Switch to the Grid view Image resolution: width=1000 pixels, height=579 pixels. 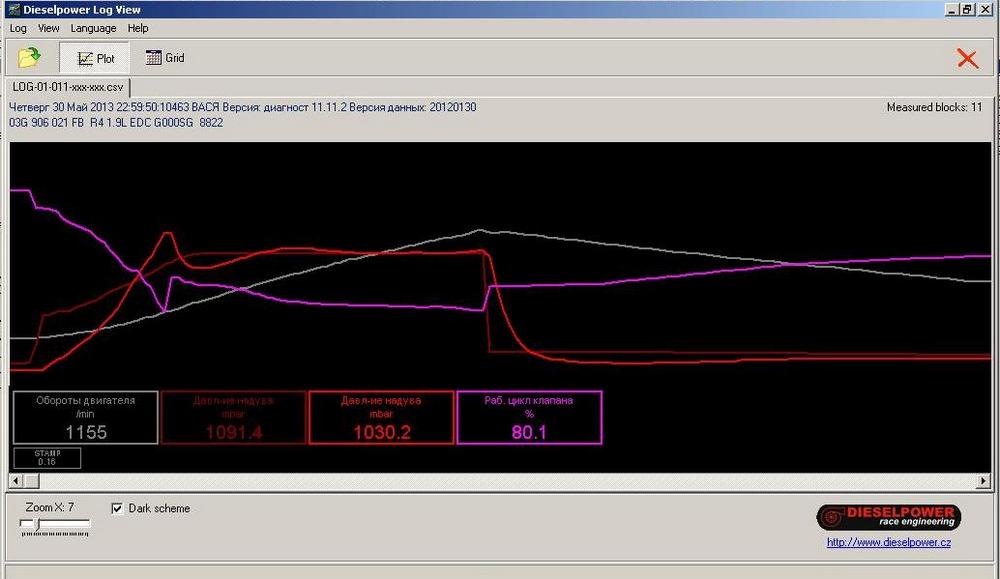pyautogui.click(x=165, y=58)
